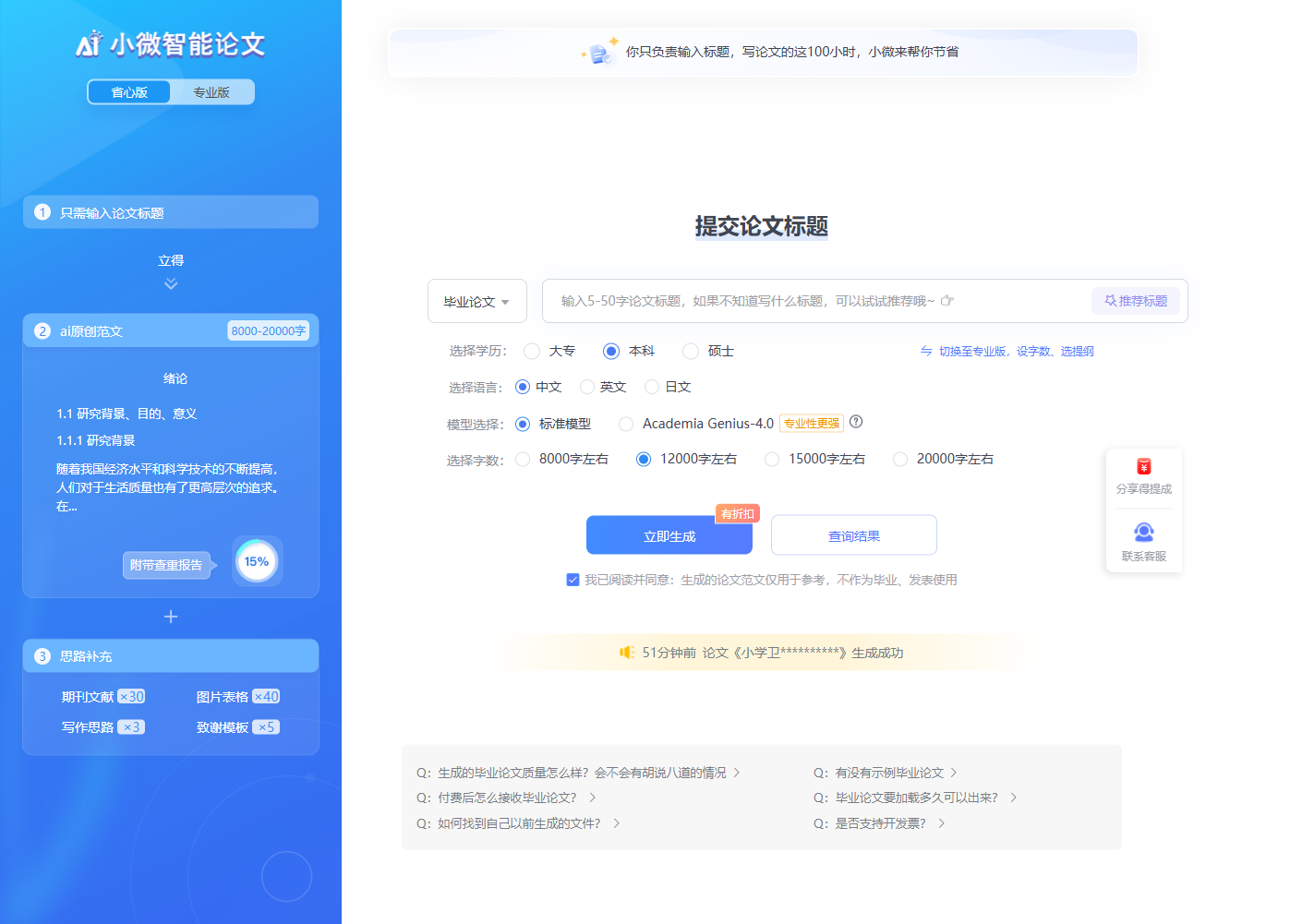
Task: Open the 毕业论文 paper type dropdown
Action: tap(476, 302)
